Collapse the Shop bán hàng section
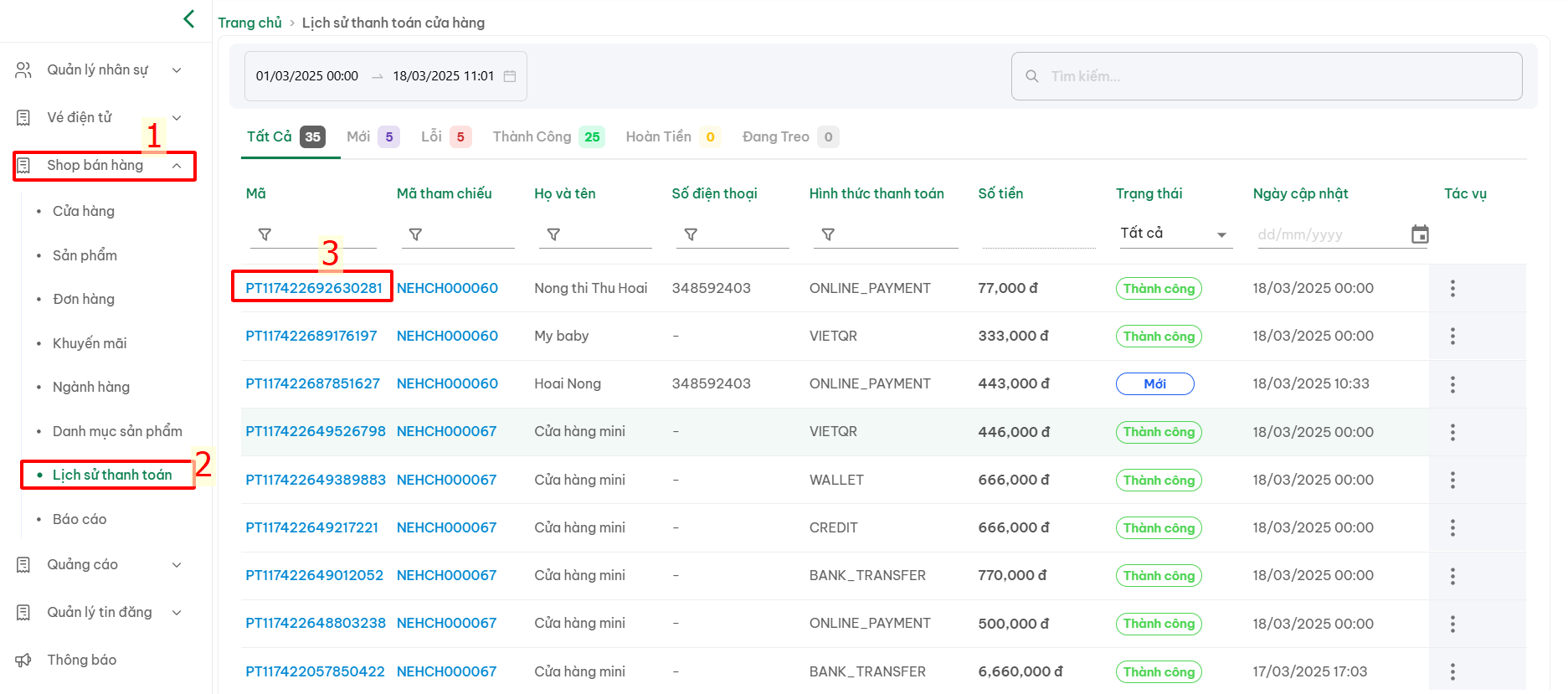 [105, 166]
